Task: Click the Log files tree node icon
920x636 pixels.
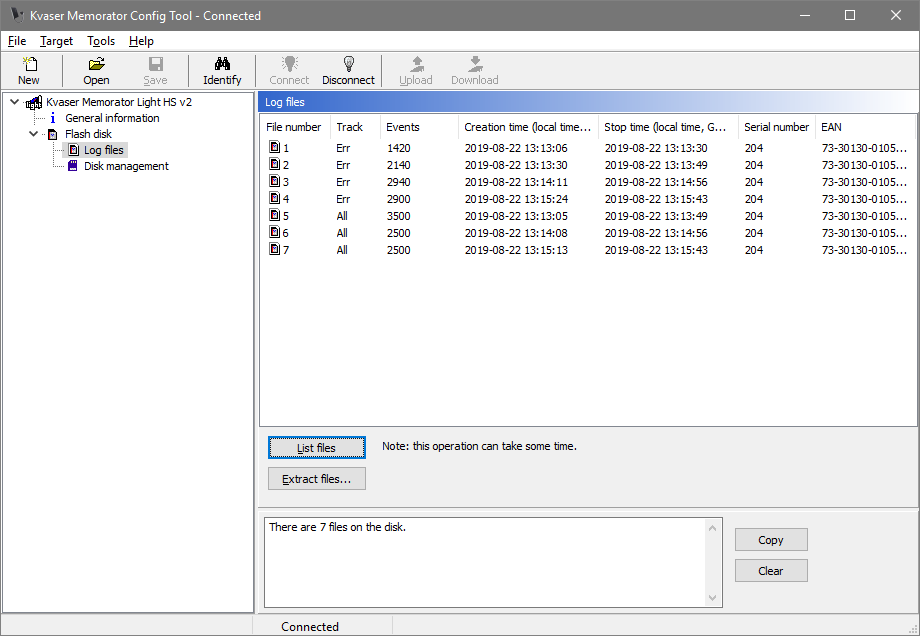Action: click(73, 150)
